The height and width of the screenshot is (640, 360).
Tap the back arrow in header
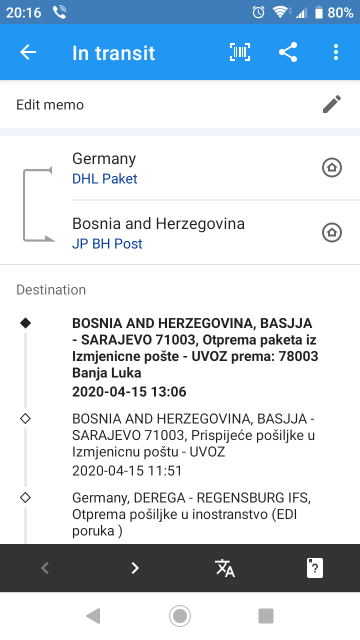[28, 52]
